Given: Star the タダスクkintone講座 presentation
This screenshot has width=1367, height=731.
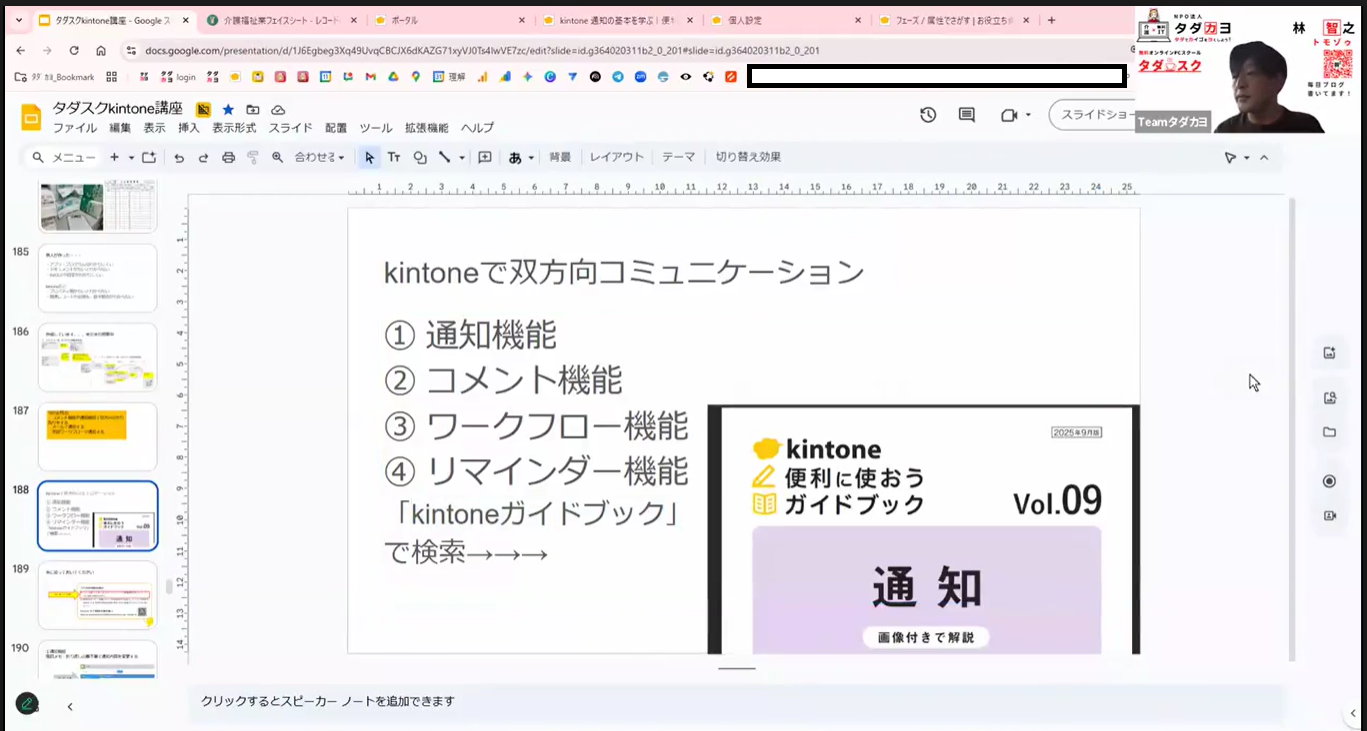Looking at the screenshot, I should pyautogui.click(x=228, y=109).
